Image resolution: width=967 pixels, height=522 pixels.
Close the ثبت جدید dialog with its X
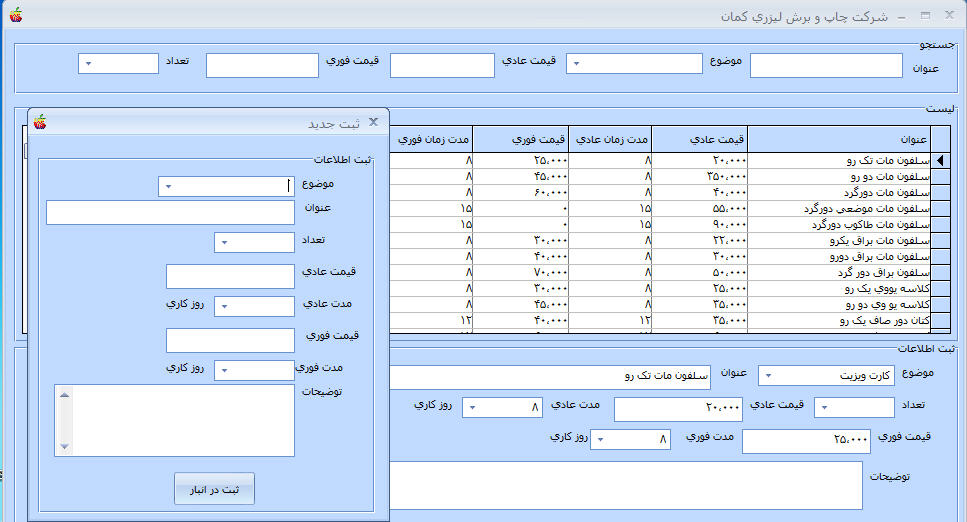[374, 122]
